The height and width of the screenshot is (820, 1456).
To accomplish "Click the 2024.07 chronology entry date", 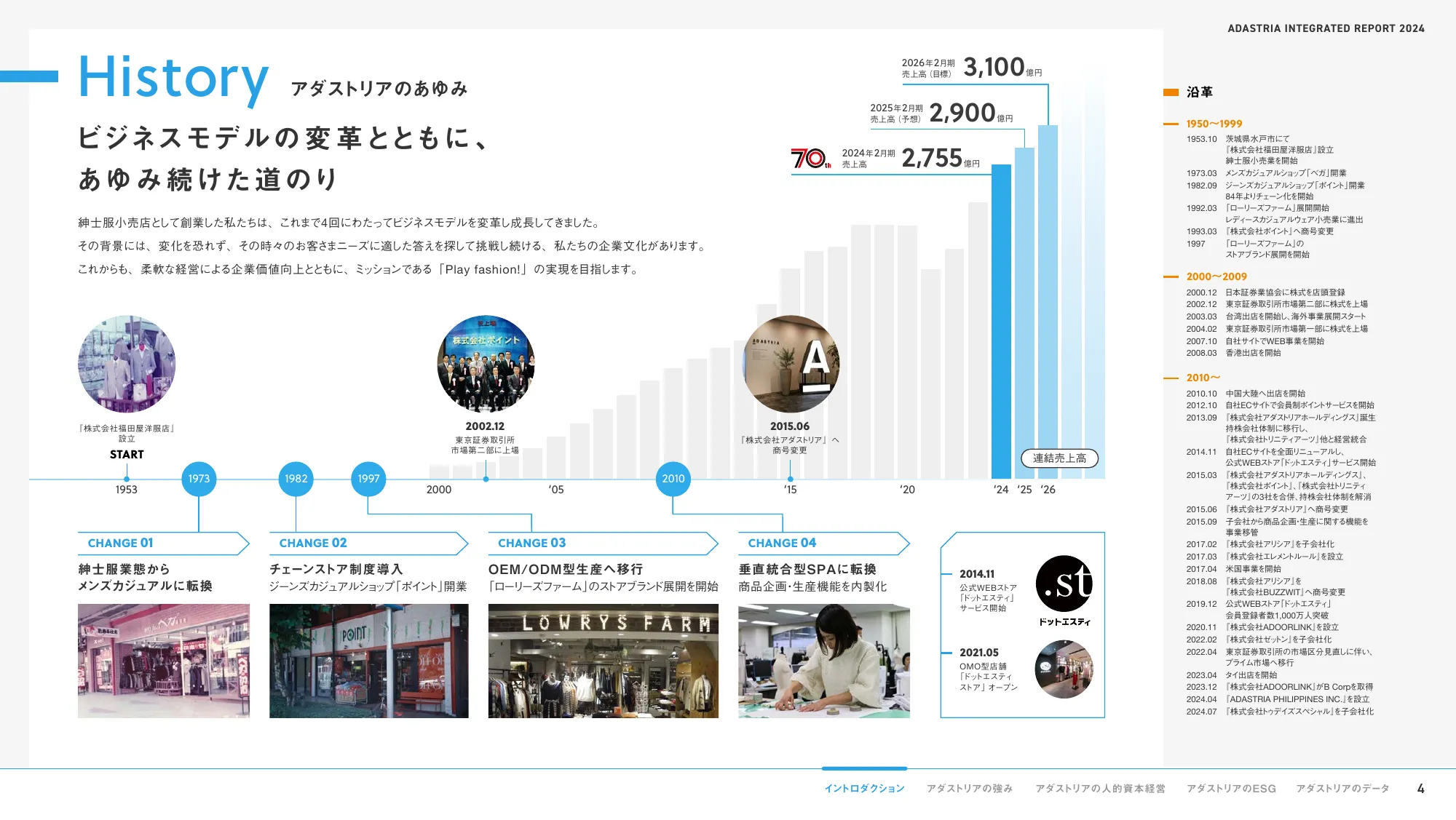I will (x=1201, y=712).
